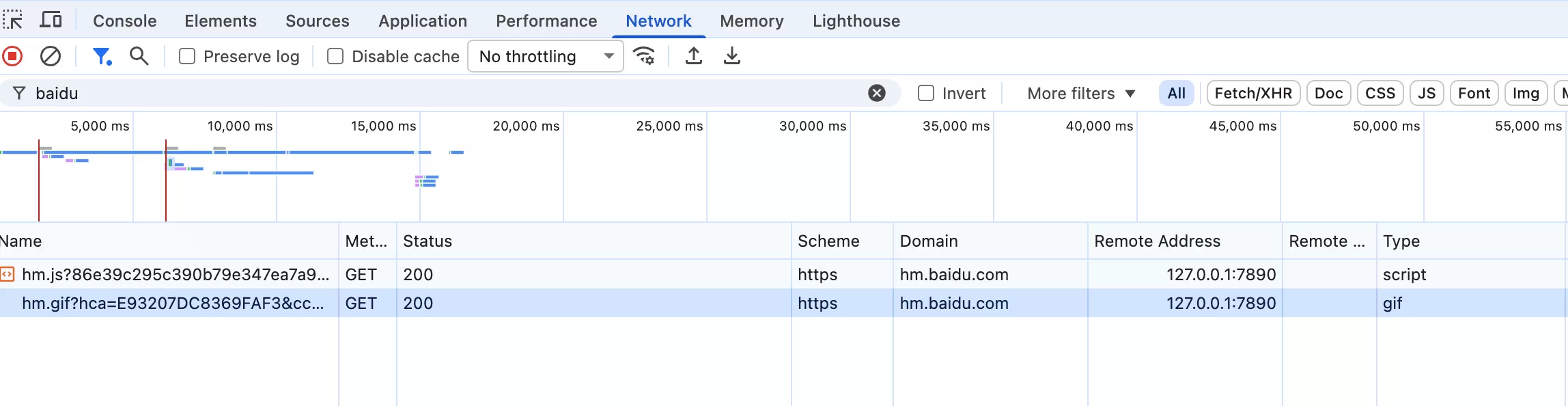Open the No throttling dropdown
1568x406 pixels.
point(545,56)
